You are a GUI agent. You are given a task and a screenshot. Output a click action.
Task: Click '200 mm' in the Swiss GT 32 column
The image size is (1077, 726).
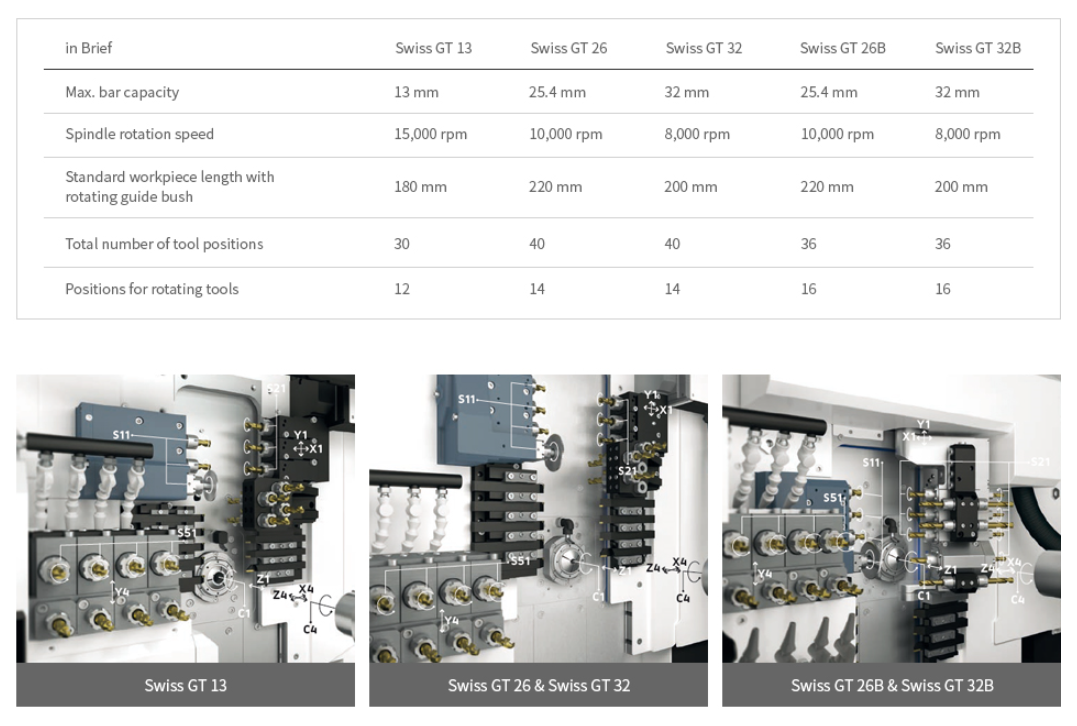pos(690,187)
